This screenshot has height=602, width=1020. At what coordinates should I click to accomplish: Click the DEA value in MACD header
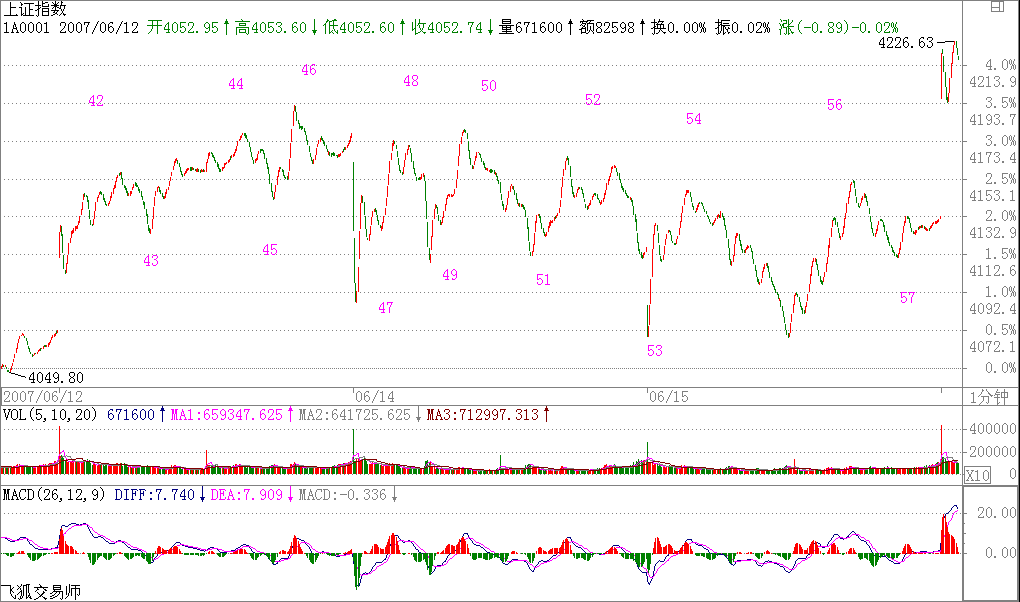coord(247,494)
